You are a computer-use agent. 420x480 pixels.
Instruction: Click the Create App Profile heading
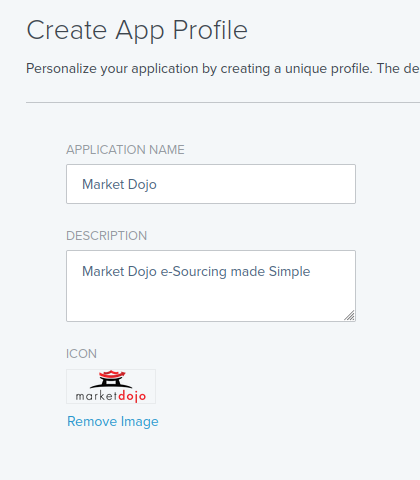(x=137, y=30)
